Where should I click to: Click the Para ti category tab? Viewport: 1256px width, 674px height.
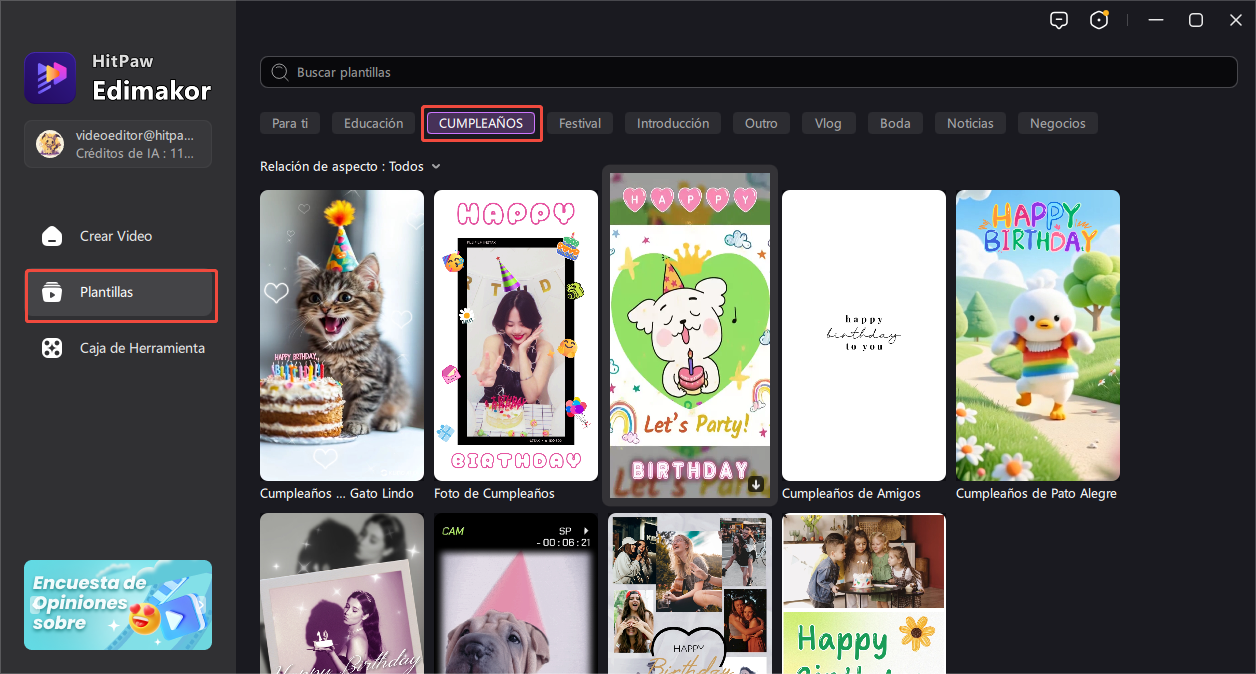coord(290,123)
